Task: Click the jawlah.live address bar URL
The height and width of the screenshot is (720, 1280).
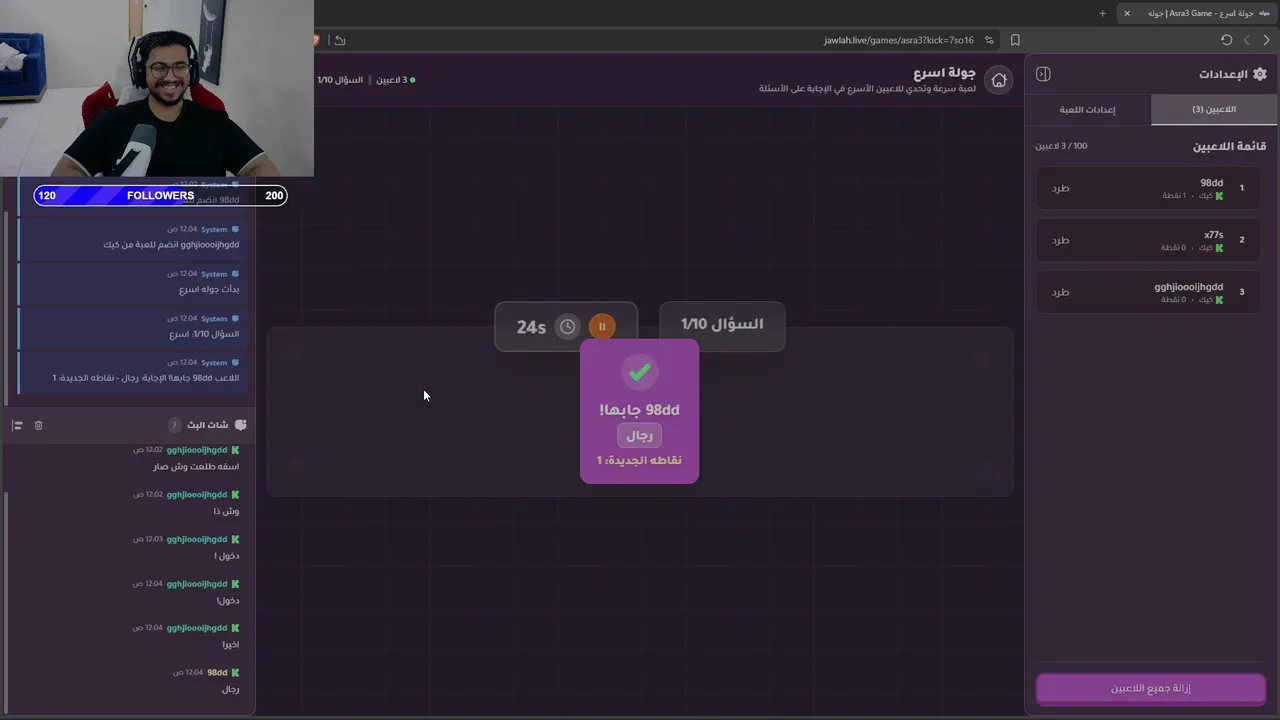Action: pyautogui.click(x=898, y=40)
